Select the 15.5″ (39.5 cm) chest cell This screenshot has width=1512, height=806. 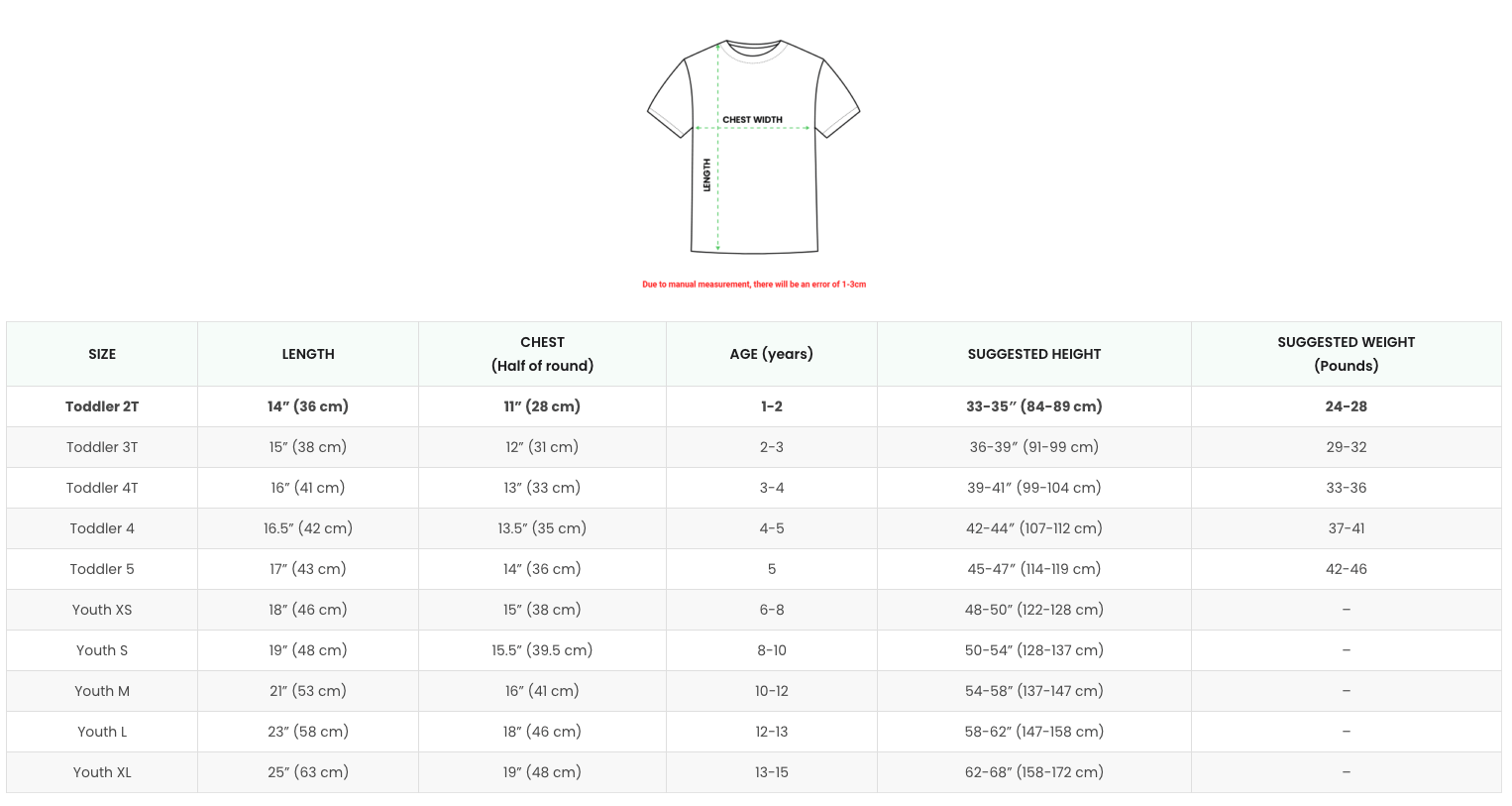point(542,650)
